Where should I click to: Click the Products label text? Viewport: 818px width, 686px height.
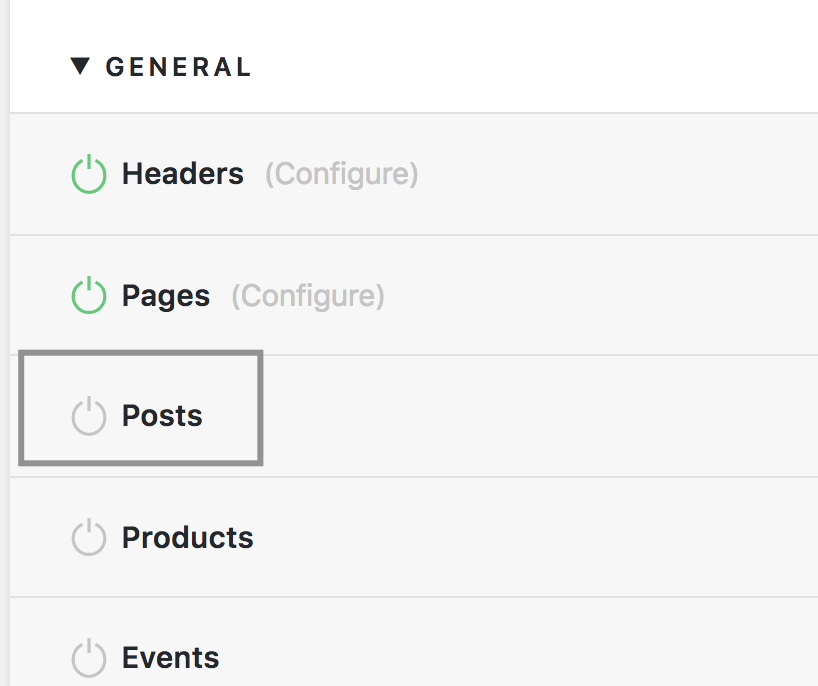[x=188, y=538]
